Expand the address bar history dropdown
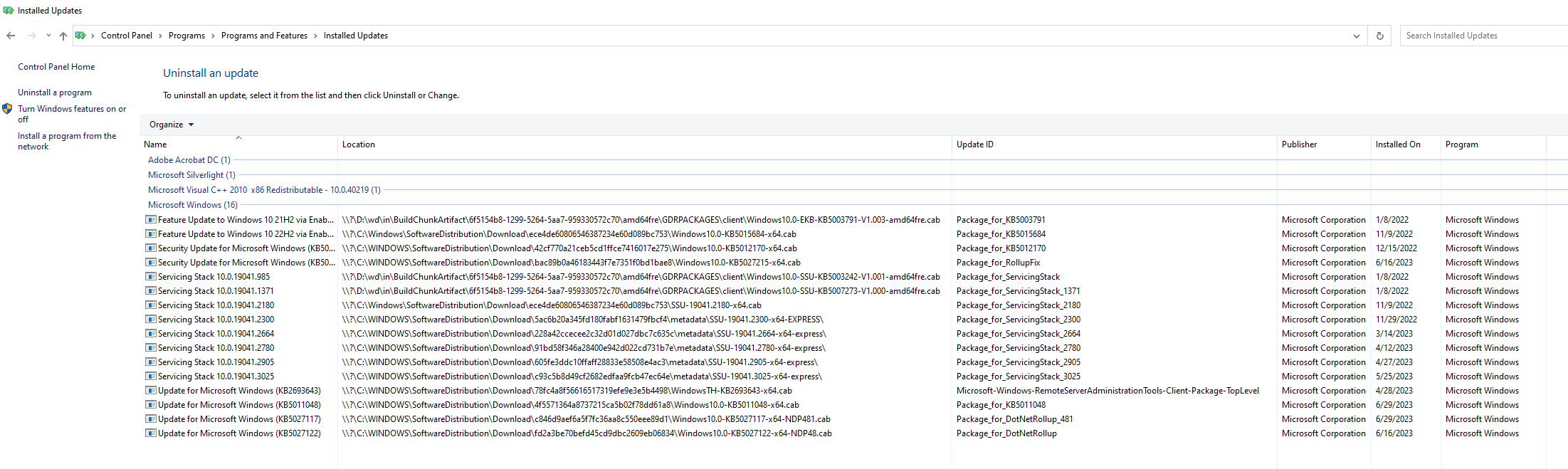Screen dimensions: 1568x469 tap(1357, 36)
